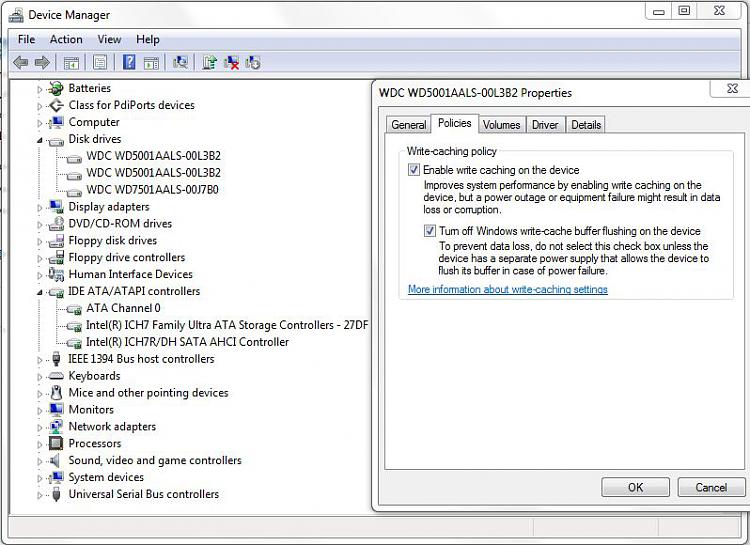Click the IEEE 1394 Bus host controllers icon
Viewport: 750px width, 545px height.
coord(56,359)
